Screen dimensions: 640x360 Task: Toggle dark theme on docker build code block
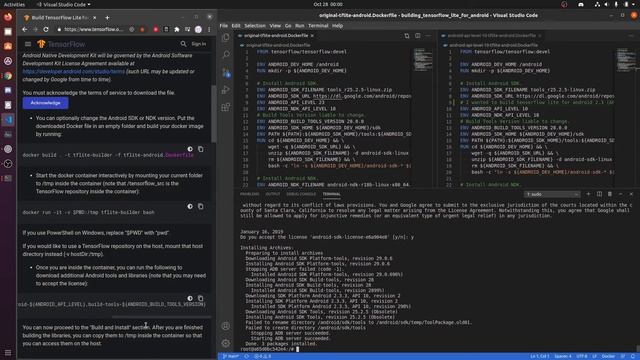190,149
